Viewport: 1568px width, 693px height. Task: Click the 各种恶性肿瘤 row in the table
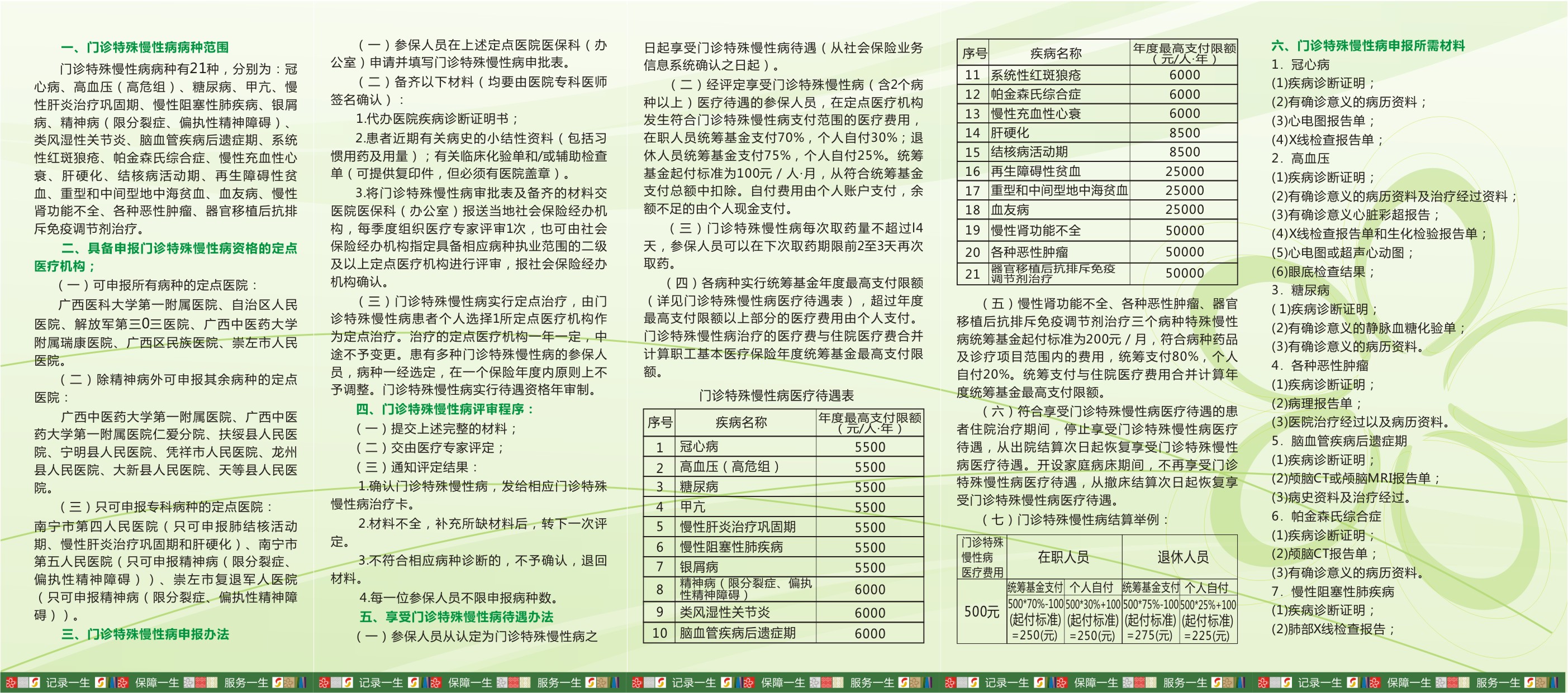pos(1029,252)
